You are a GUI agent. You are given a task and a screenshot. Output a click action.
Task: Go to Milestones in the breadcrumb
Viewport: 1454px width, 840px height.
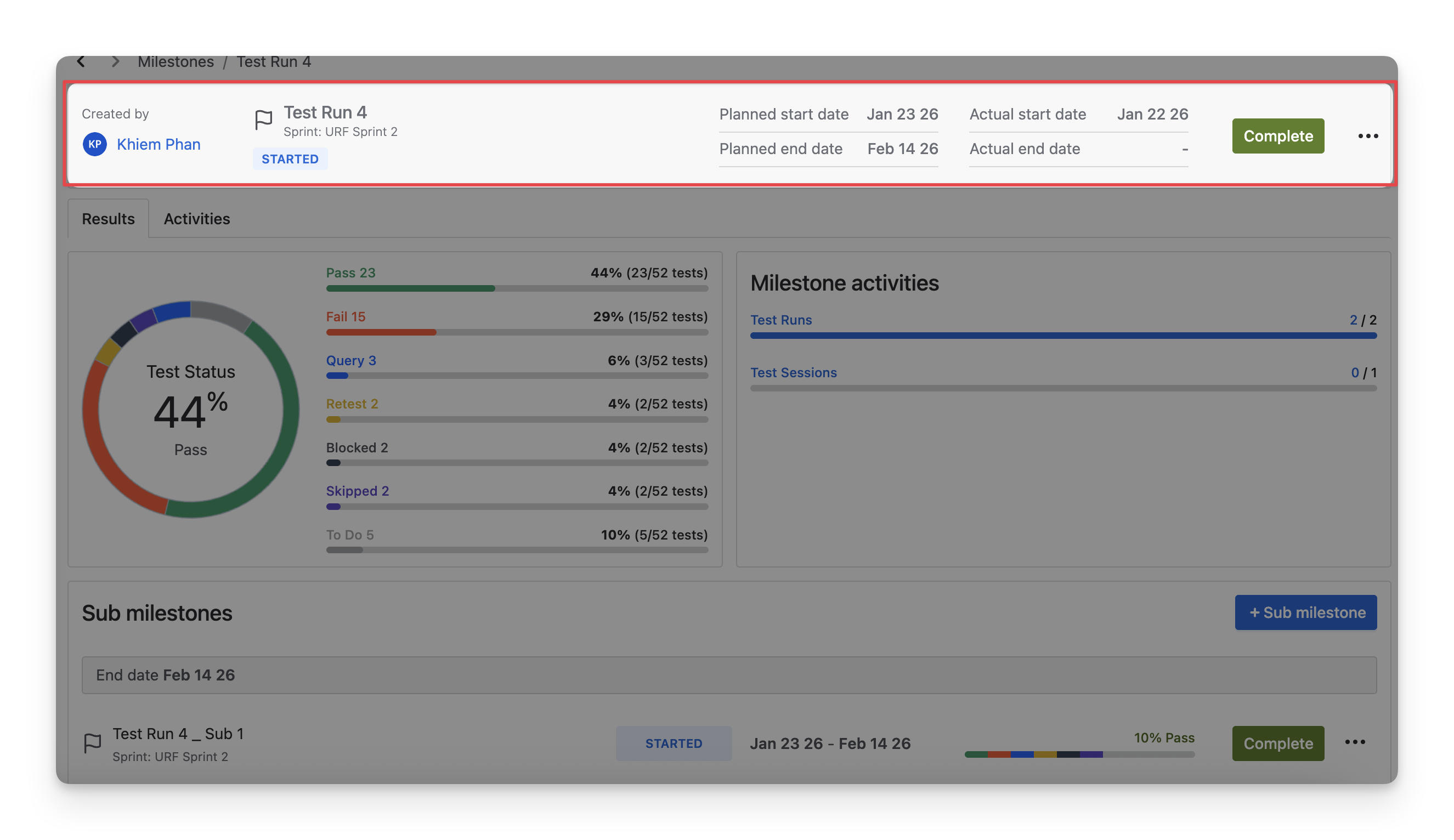click(176, 62)
